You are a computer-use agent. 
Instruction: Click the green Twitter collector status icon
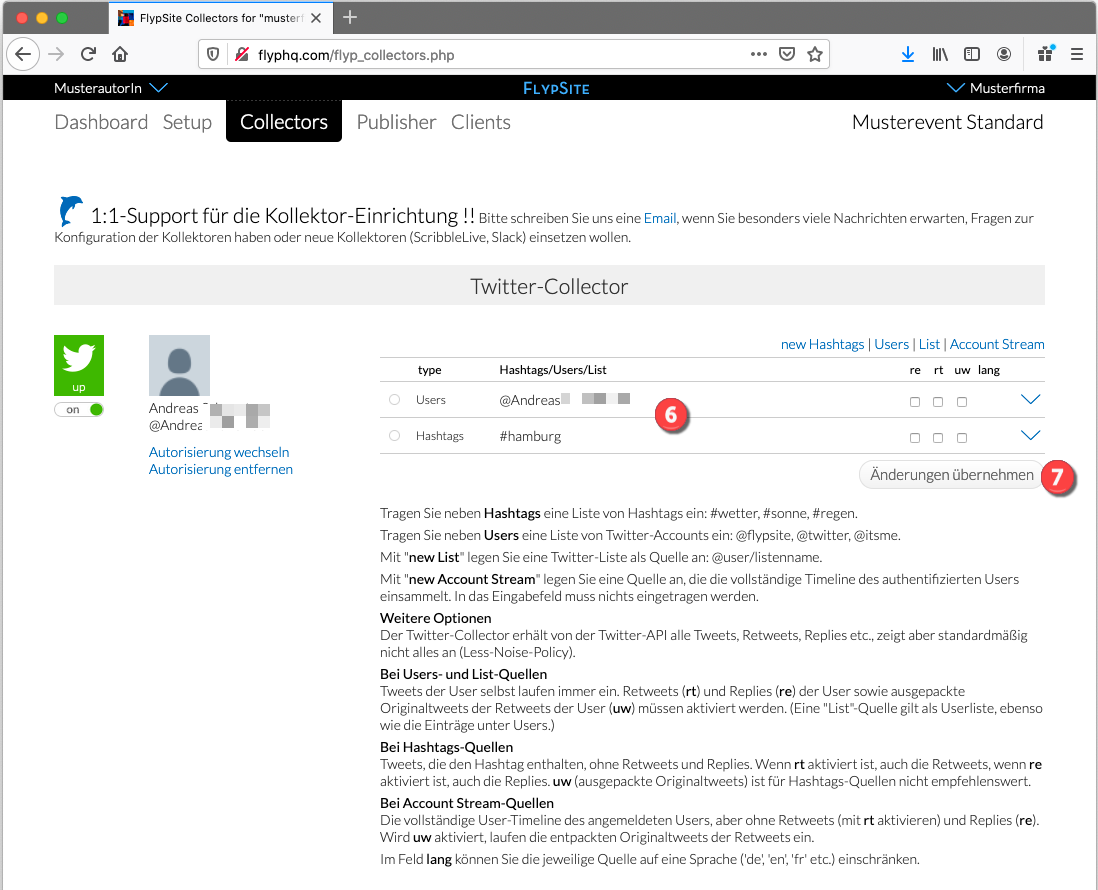coord(79,365)
